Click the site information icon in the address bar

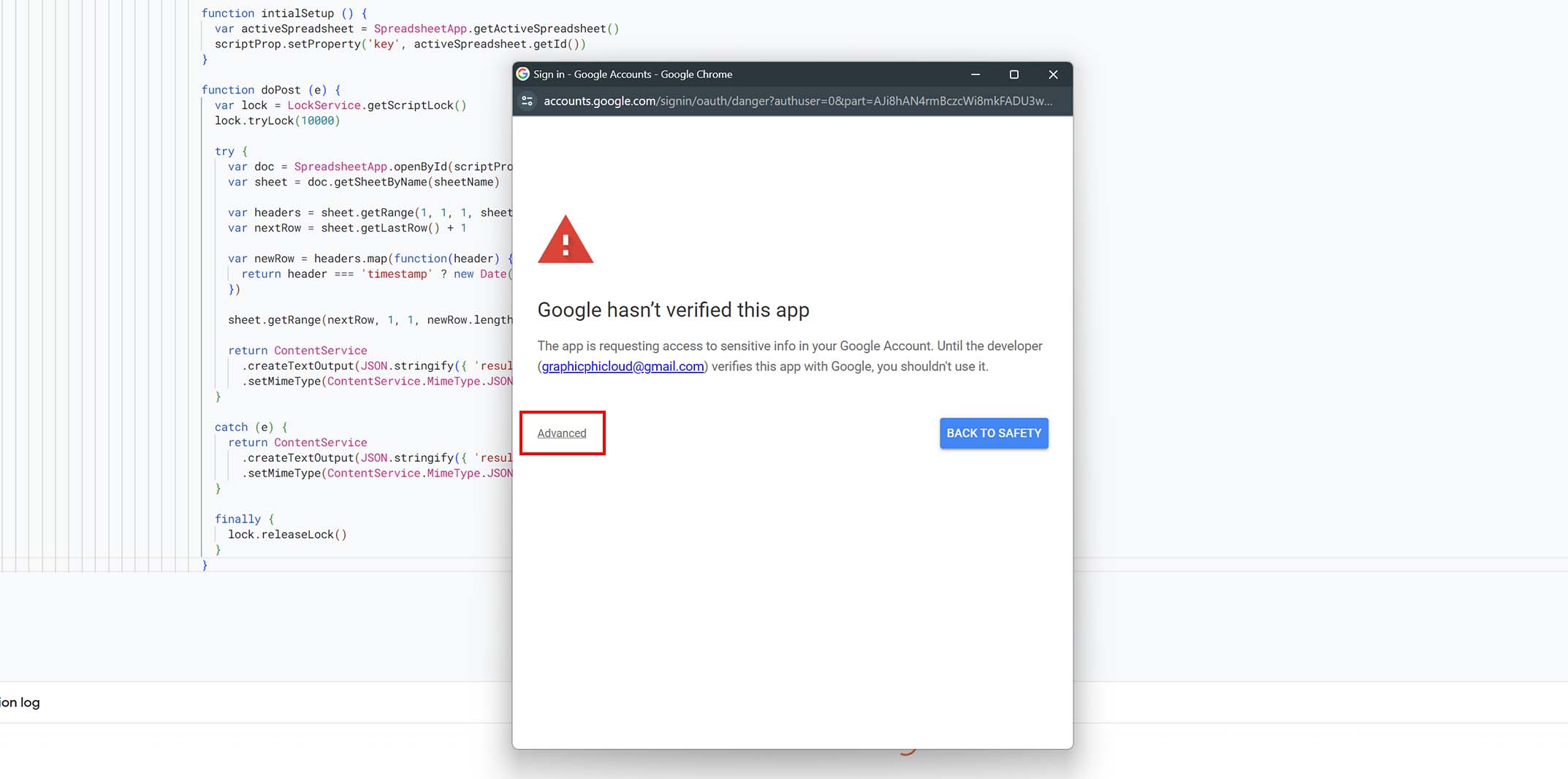[x=527, y=101]
